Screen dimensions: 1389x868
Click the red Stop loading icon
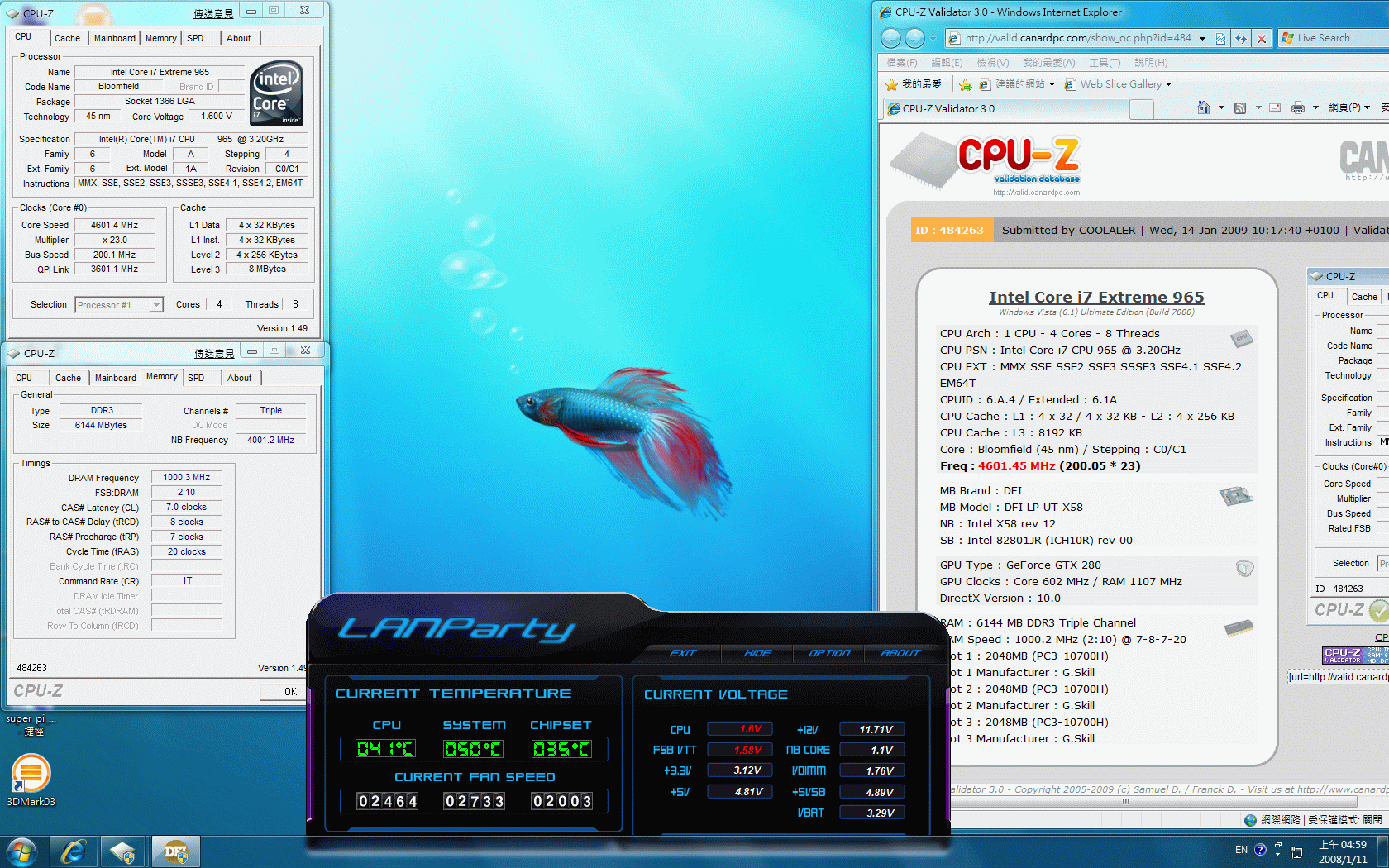pos(1261,38)
